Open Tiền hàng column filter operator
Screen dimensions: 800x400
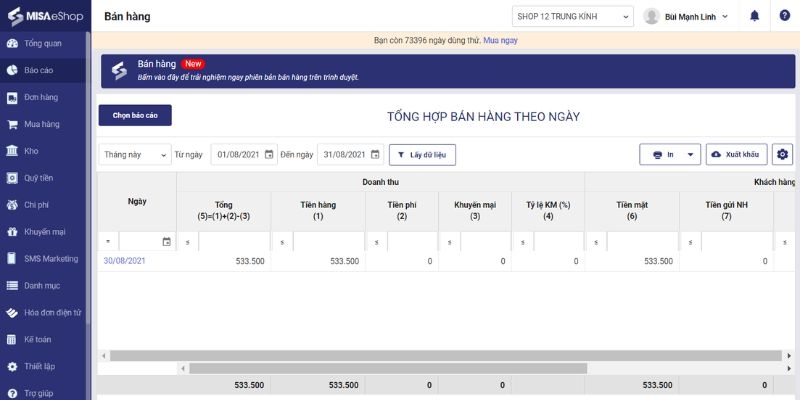click(283, 242)
